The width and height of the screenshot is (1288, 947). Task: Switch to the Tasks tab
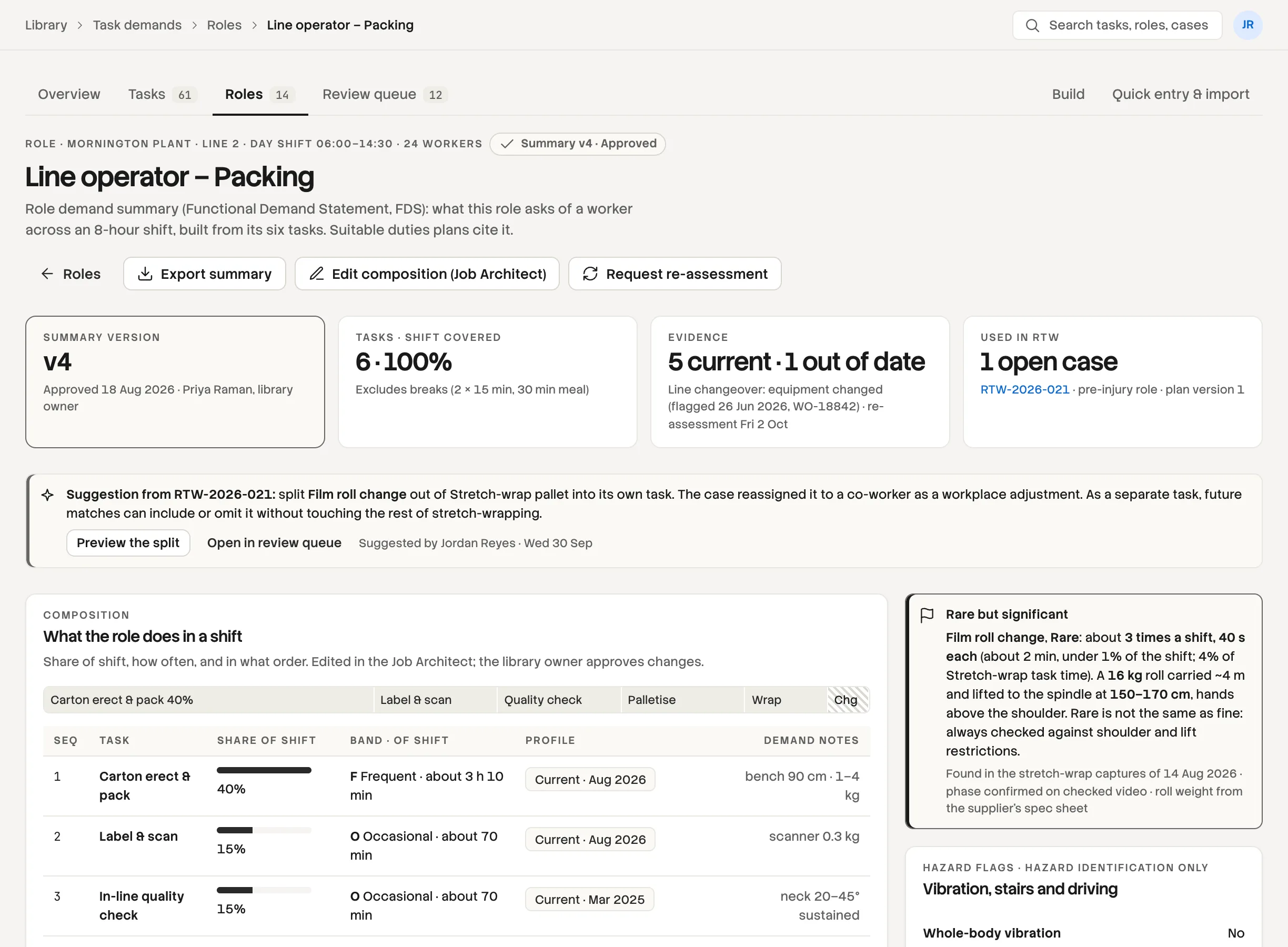[162, 94]
